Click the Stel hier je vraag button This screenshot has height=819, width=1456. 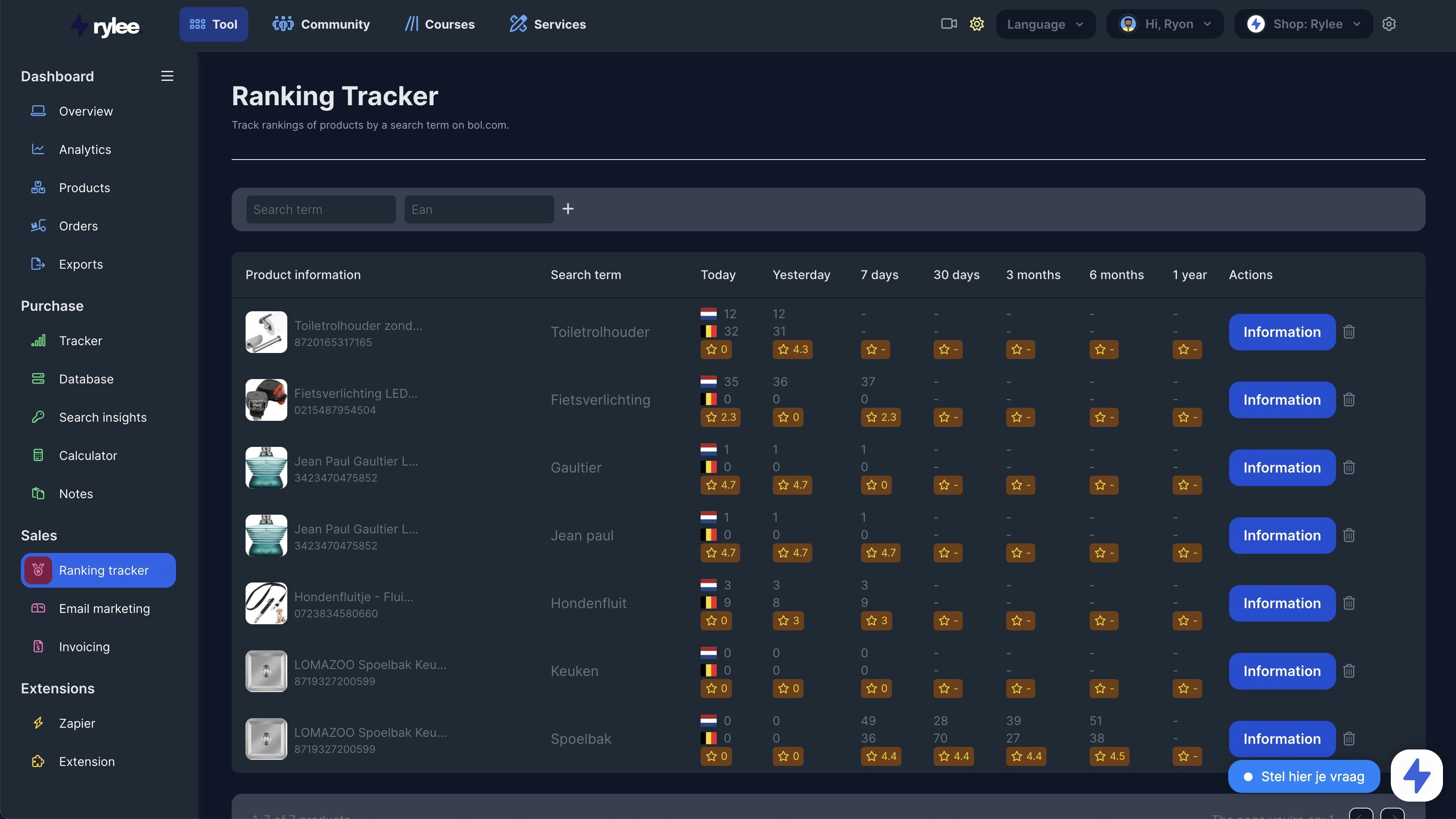[x=1304, y=776]
